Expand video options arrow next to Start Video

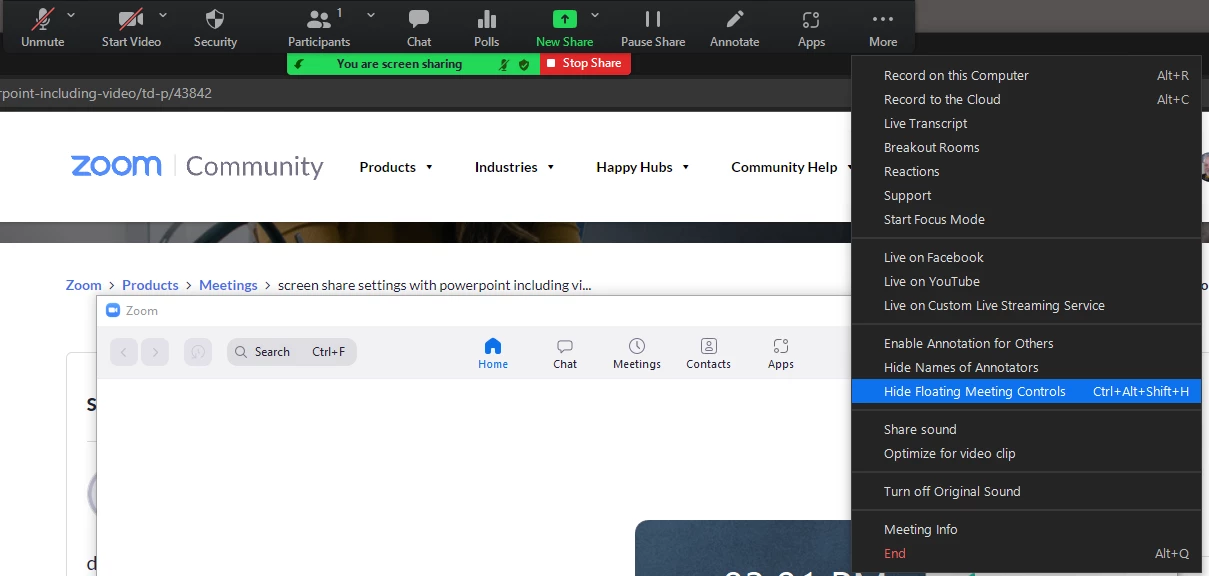[x=163, y=15]
